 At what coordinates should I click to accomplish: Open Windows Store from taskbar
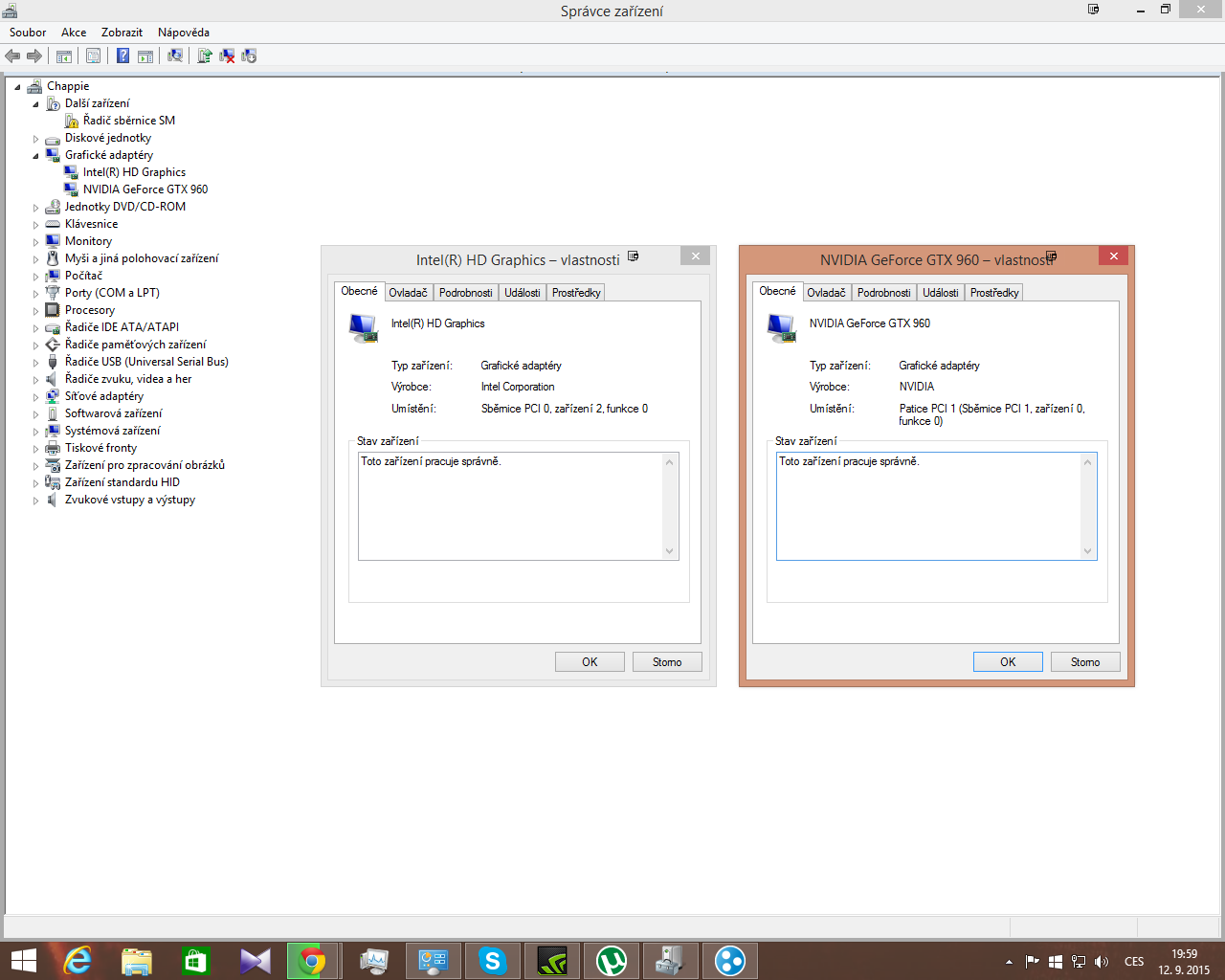coord(196,961)
